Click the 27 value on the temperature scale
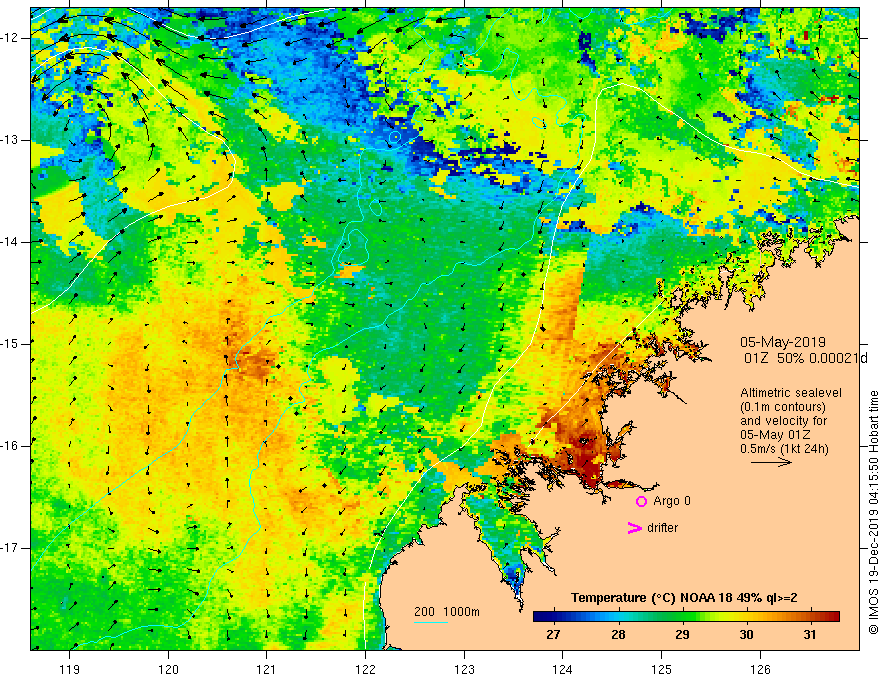The width and height of the screenshot is (880, 680). tap(553, 635)
